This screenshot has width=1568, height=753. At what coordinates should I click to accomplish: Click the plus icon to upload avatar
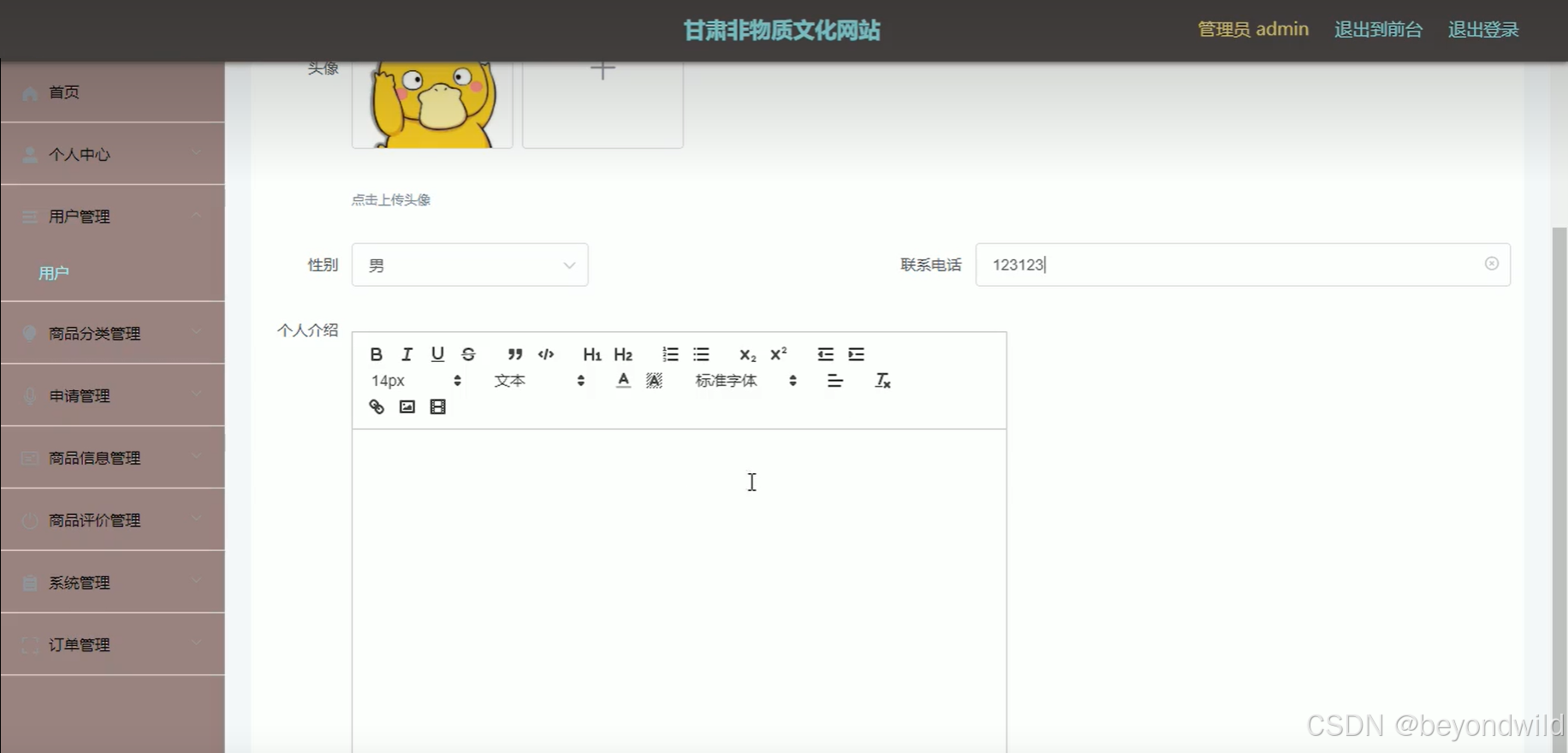pos(603,70)
